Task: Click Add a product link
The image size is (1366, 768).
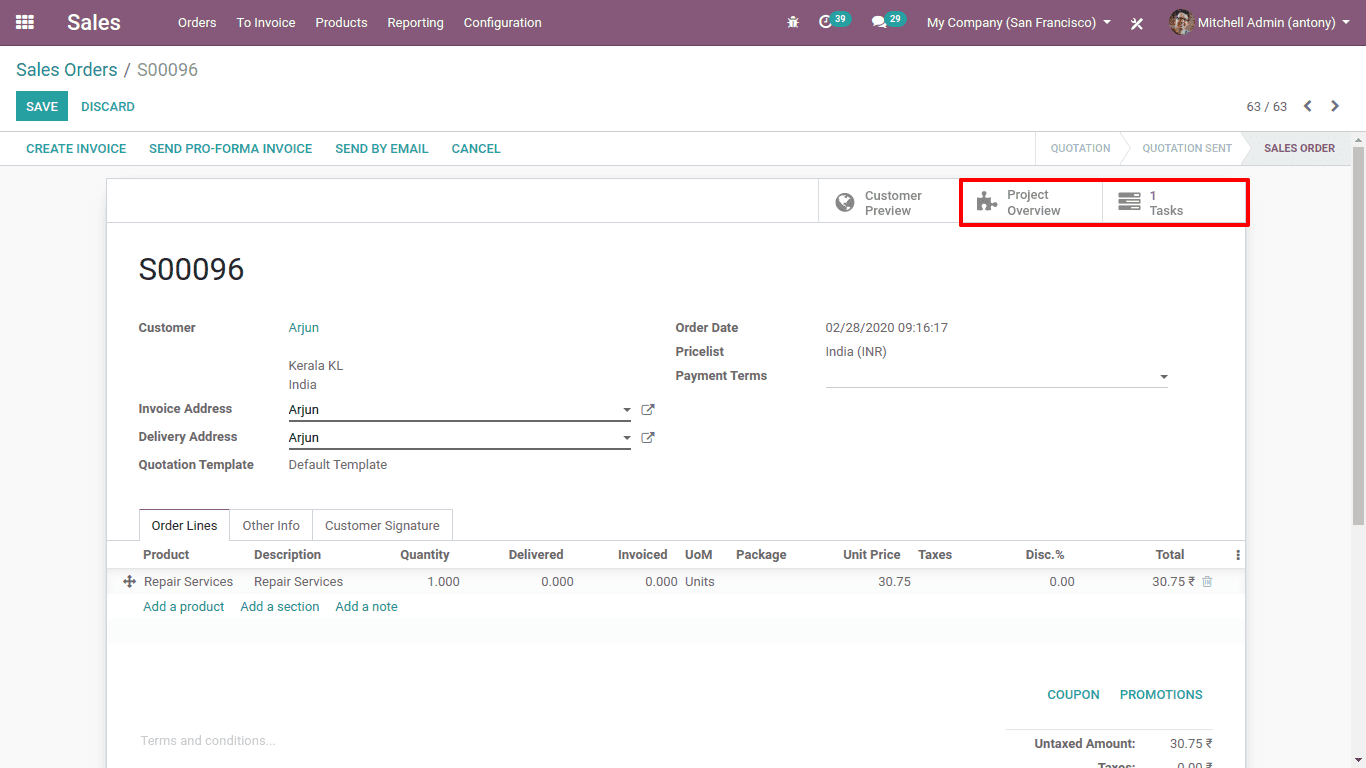Action: (184, 607)
